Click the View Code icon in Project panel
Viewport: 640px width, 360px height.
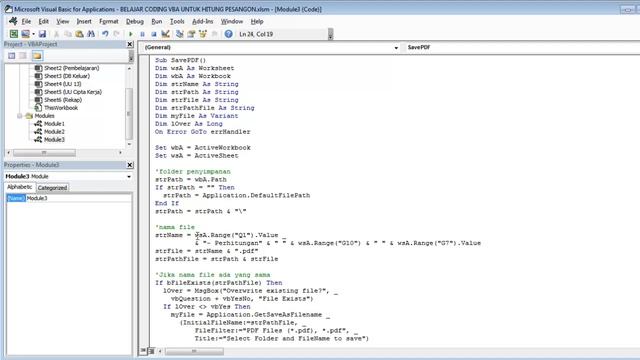(x=11, y=56)
